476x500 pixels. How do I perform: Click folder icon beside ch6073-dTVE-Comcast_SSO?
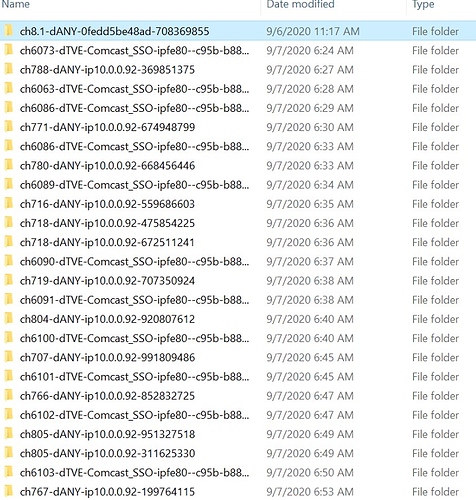click(8, 50)
